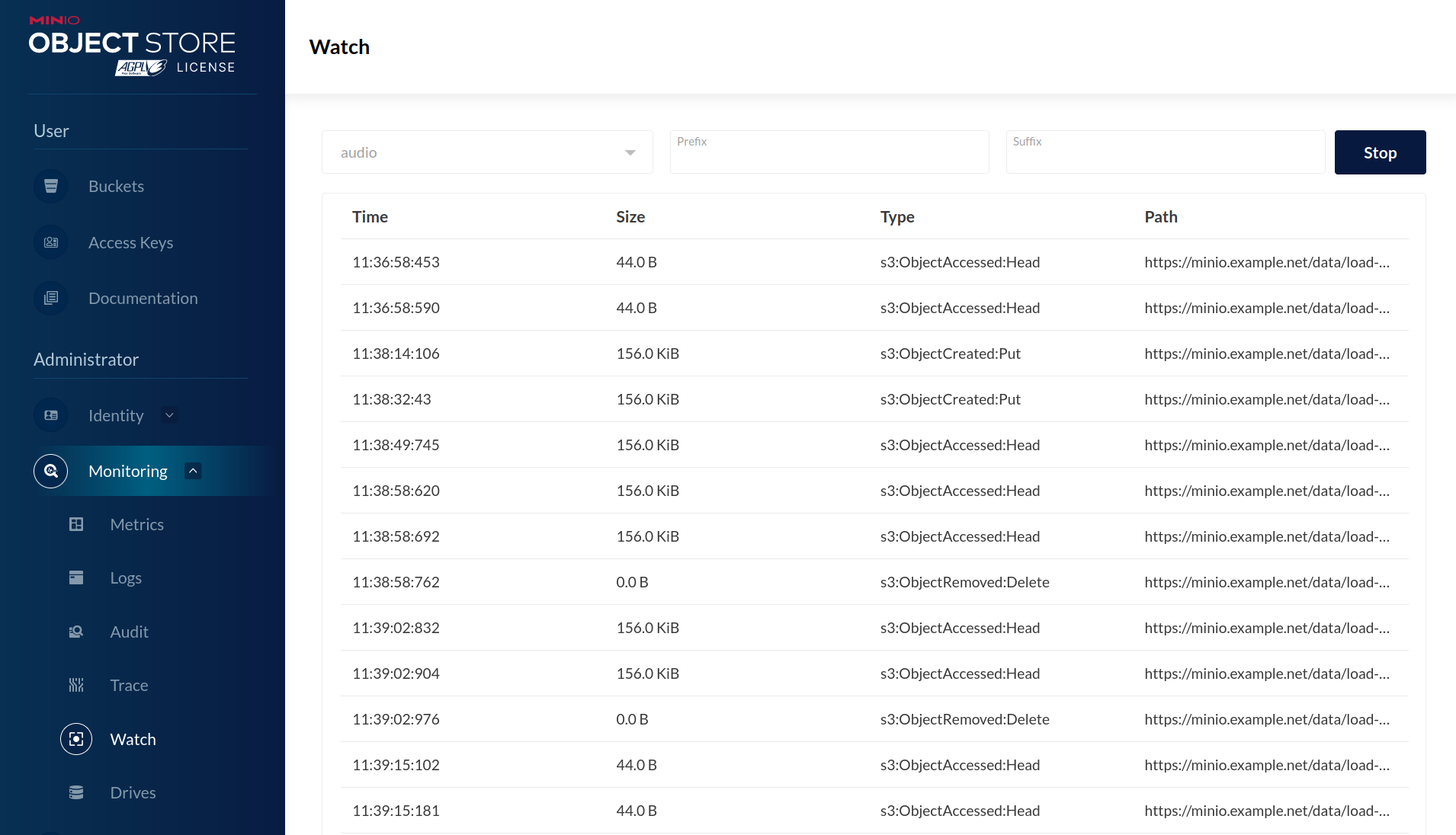Expand the Identity submenu chevron

click(170, 415)
